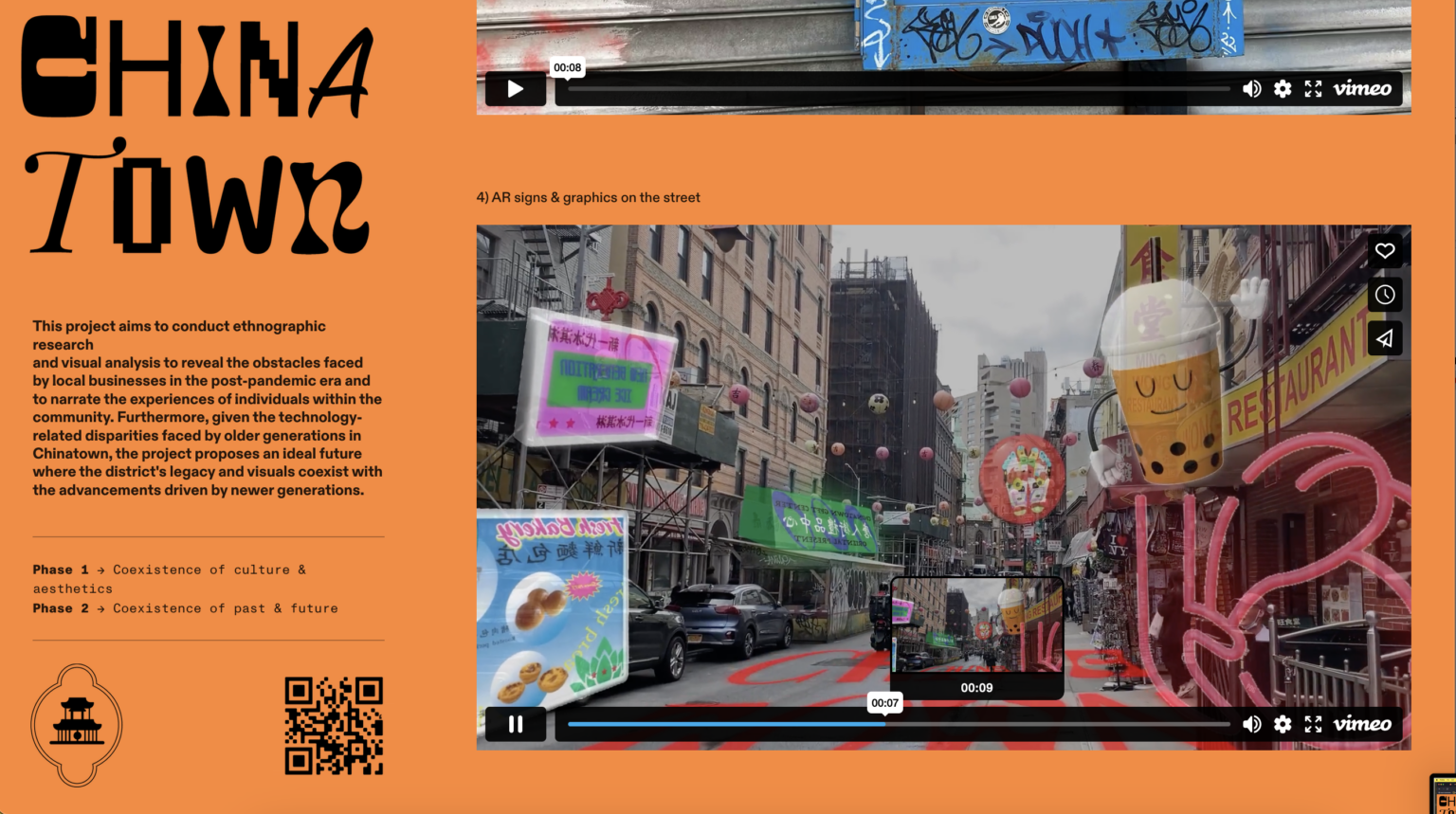Click the 00:07 timestamp bubble
This screenshot has height=814, width=1456.
pos(883,703)
